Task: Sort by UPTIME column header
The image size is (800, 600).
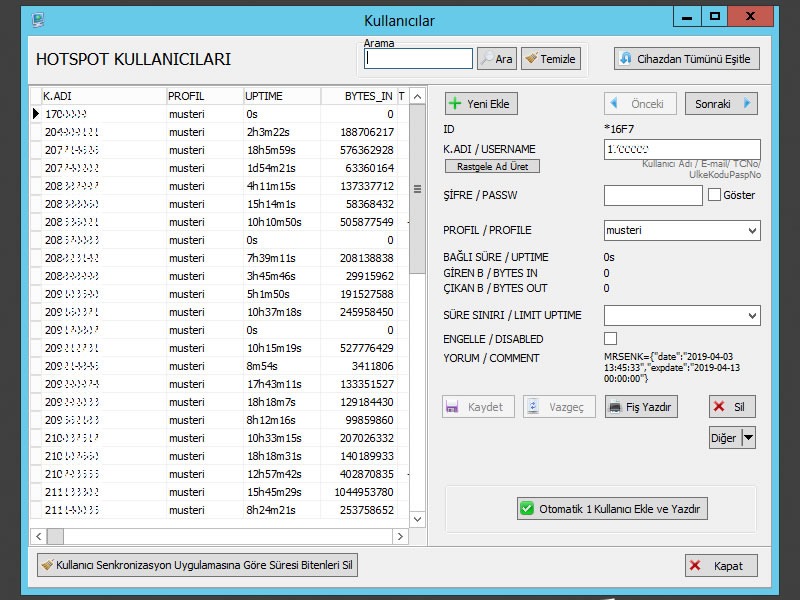Action: (x=281, y=96)
